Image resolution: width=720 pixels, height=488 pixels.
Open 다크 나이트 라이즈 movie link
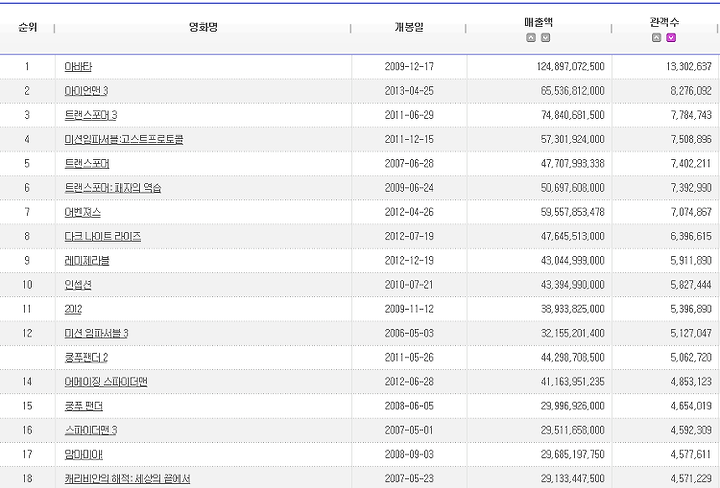103,236
